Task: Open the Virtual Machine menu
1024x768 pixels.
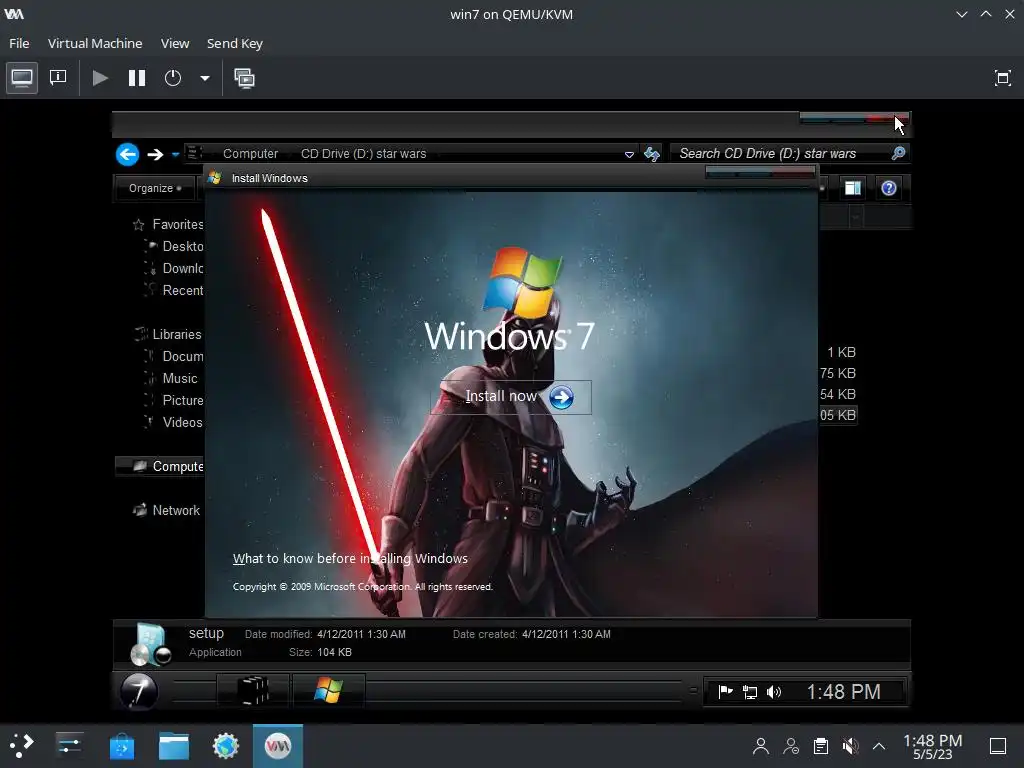Action: [95, 43]
